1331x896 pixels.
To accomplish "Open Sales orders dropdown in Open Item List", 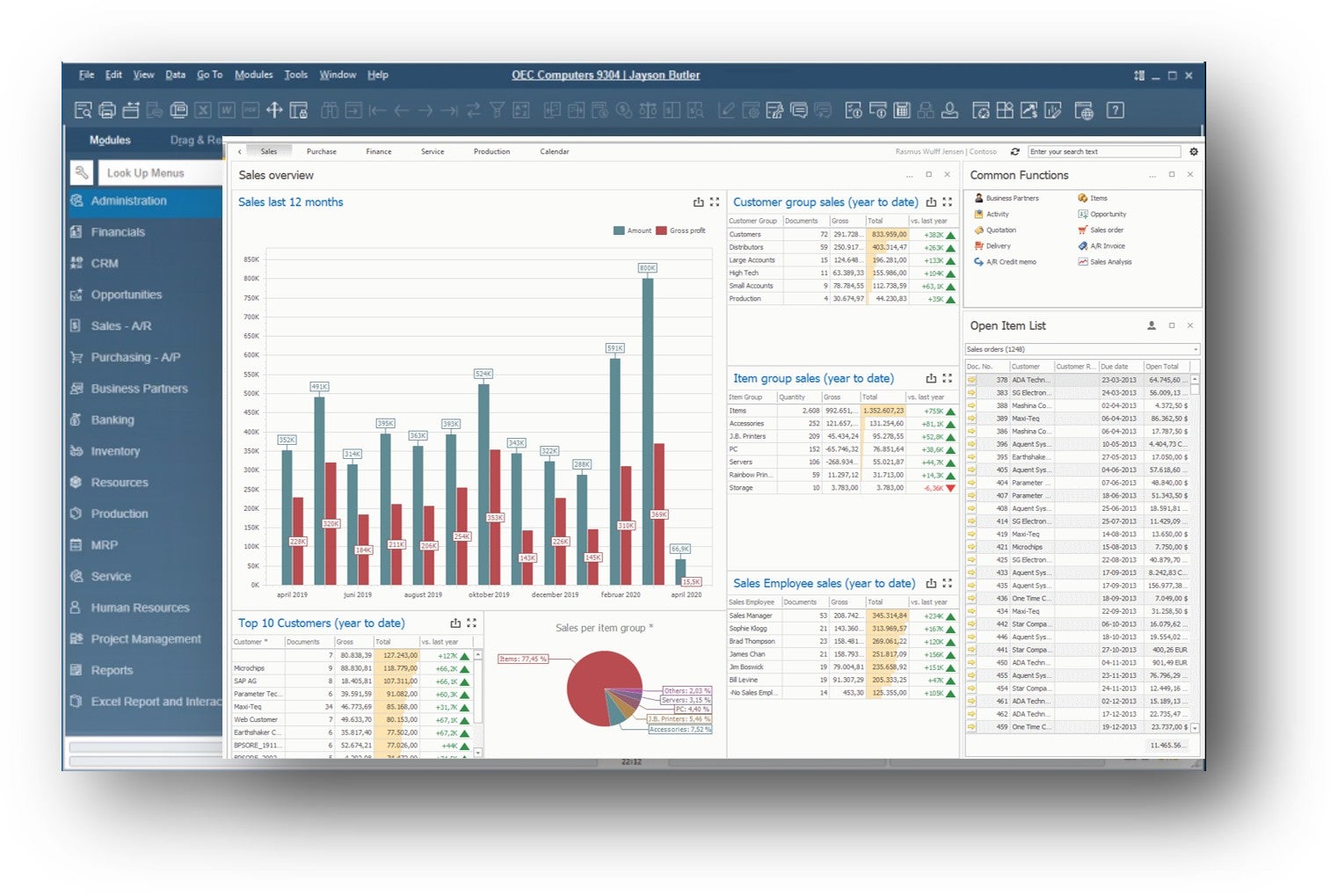I will 1082,349.
